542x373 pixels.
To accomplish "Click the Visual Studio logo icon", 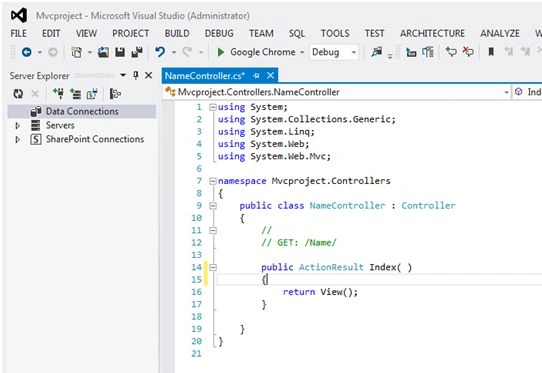I will tap(19, 16).
